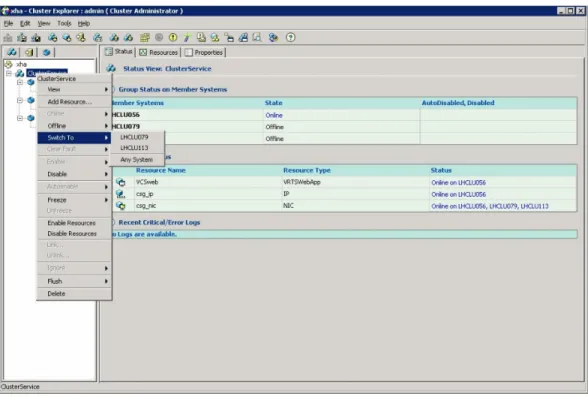Open Remote Group Resource Wizard toolbar icon
Screen dimensions: 588x397
(215, 37)
